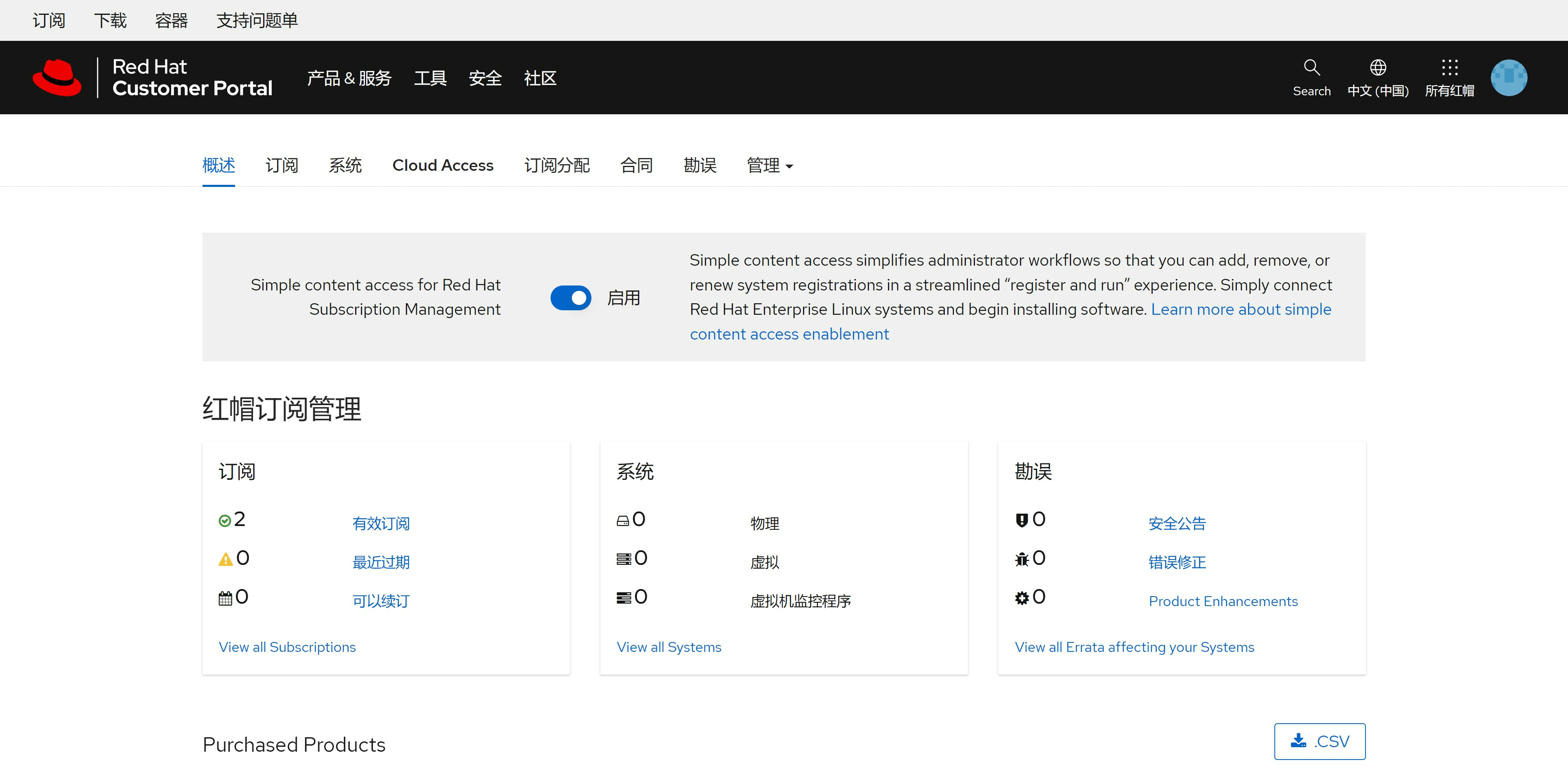Screen dimensions: 1568x781
Task: Open the 所有红帽 applications grid
Action: (1450, 69)
